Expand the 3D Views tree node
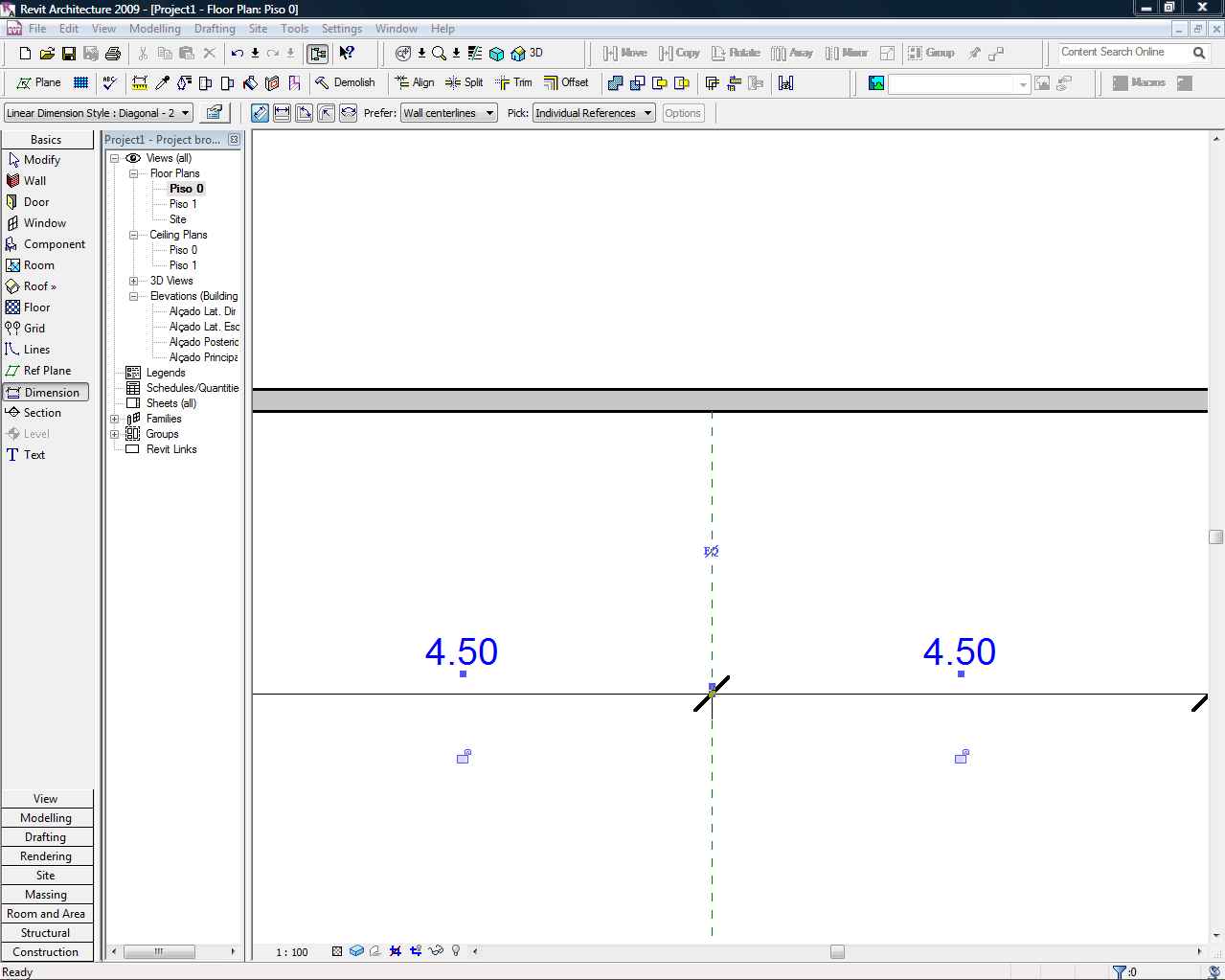This screenshot has width=1225, height=980. (x=134, y=281)
